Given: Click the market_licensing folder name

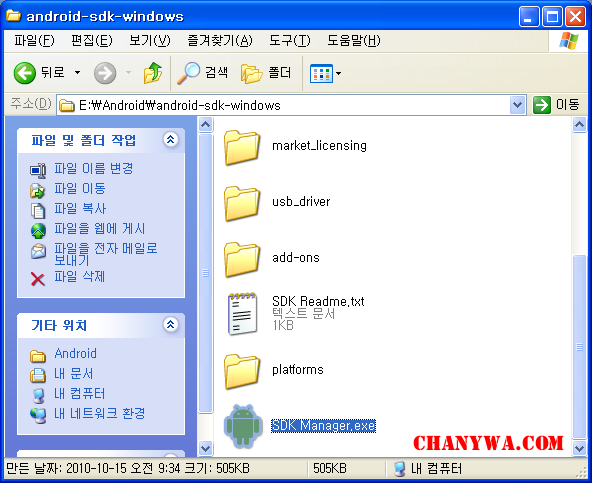Looking at the screenshot, I should click(319, 145).
